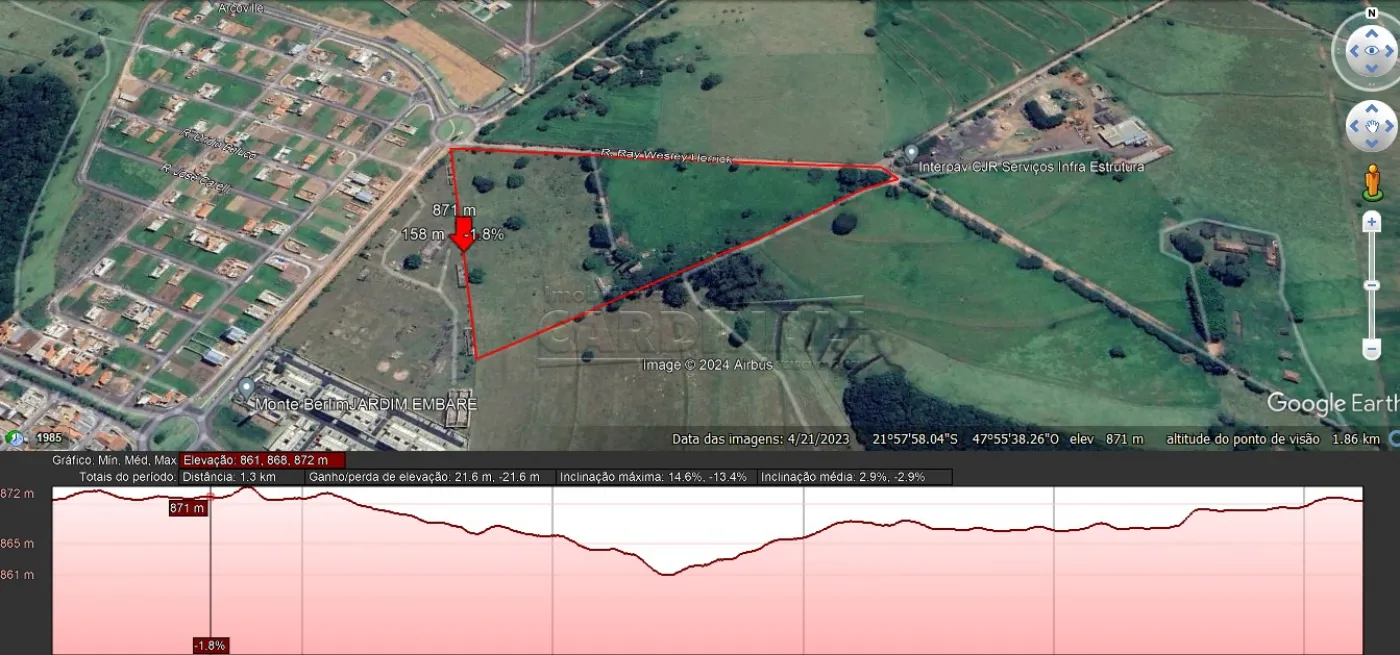Tilt view up with look joystick's up arrow

[x=1370, y=30]
